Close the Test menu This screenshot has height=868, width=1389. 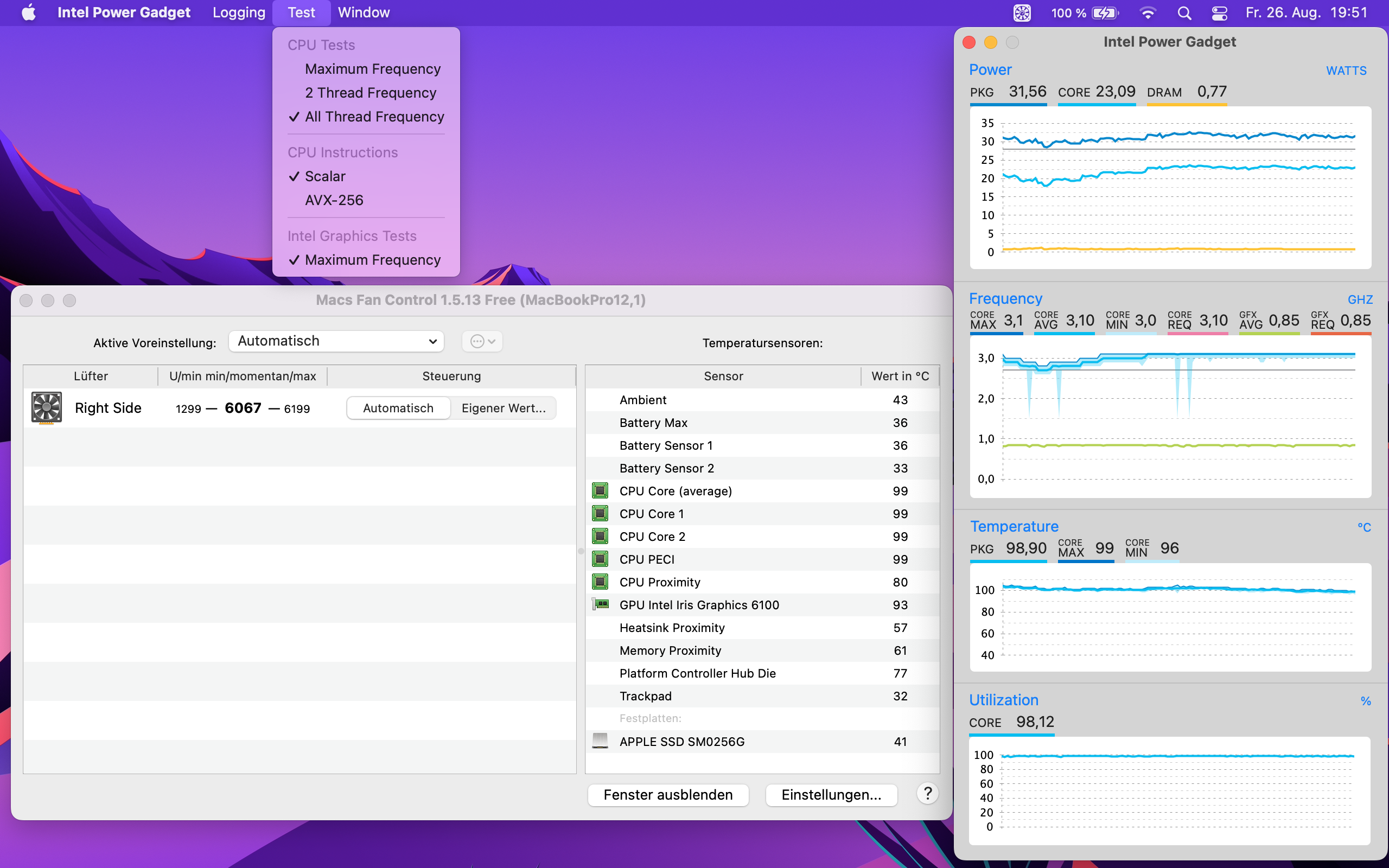click(x=301, y=12)
